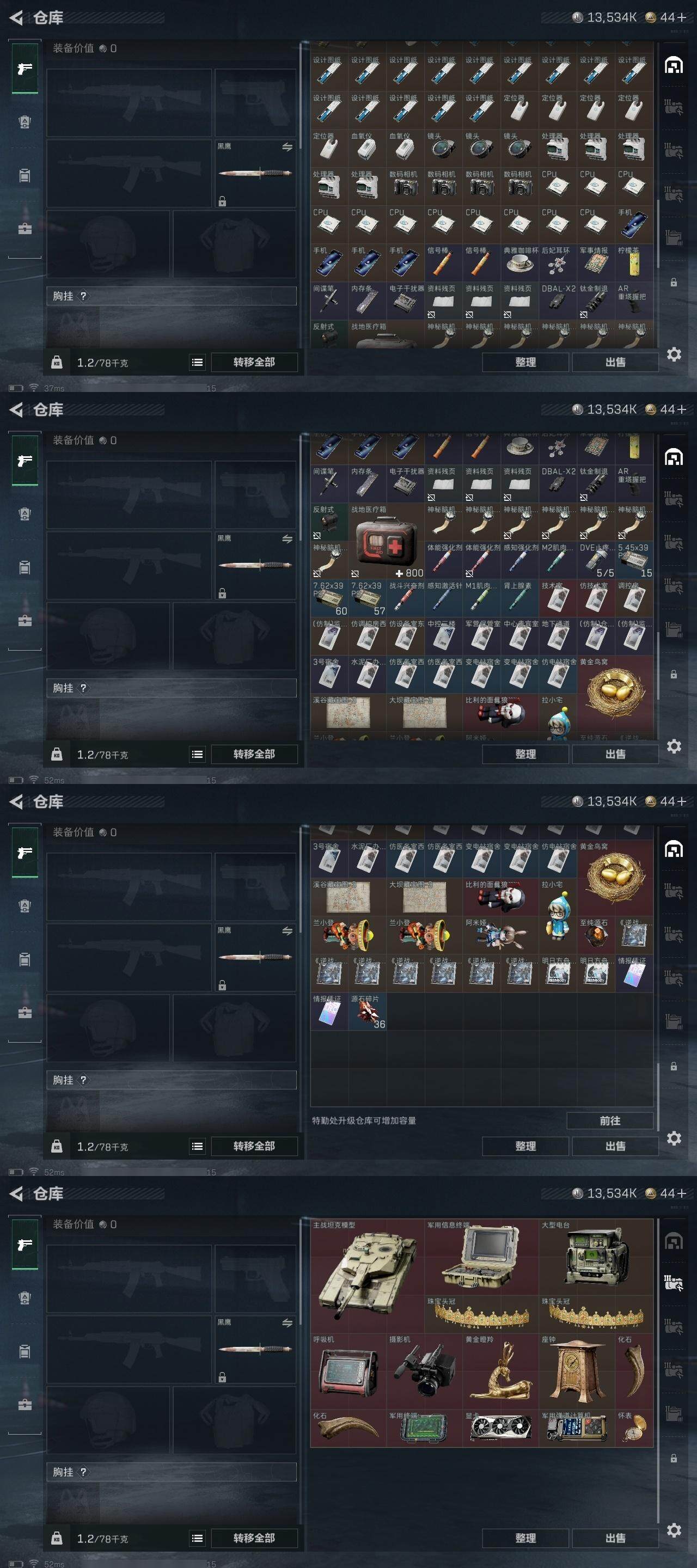Expand 胸挂 help question mark, tank-model screen
This screenshot has width=697, height=1568.
(x=83, y=1472)
